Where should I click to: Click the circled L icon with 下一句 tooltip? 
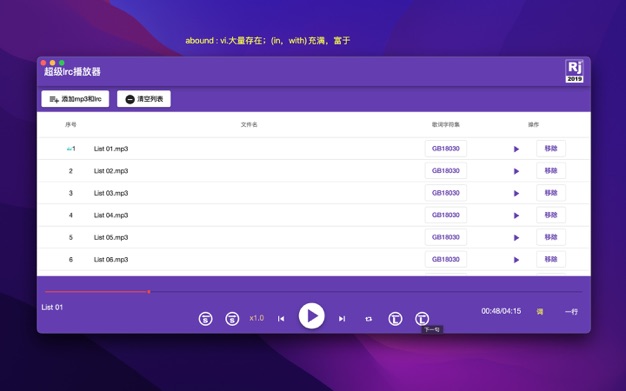tap(422, 319)
